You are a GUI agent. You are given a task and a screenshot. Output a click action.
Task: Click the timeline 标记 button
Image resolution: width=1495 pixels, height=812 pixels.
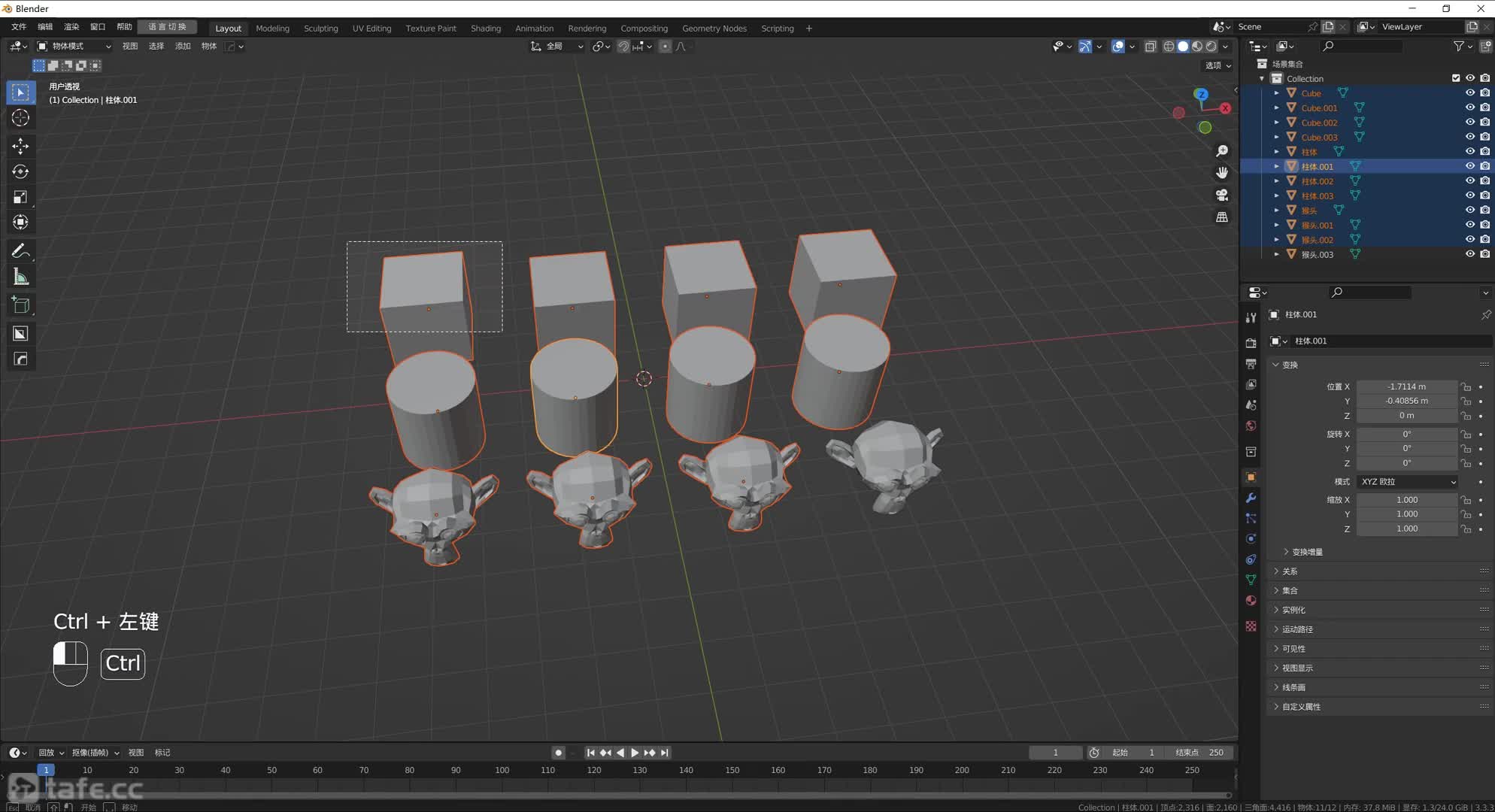pyautogui.click(x=162, y=753)
